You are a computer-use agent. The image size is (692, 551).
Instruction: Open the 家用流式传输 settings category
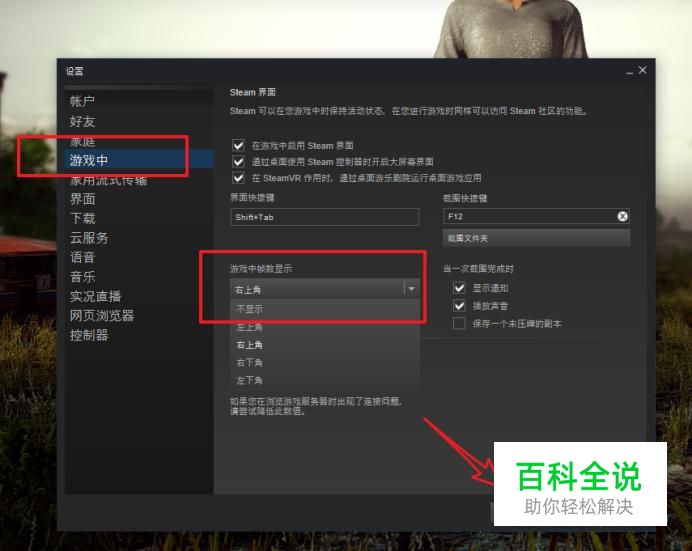tap(108, 180)
